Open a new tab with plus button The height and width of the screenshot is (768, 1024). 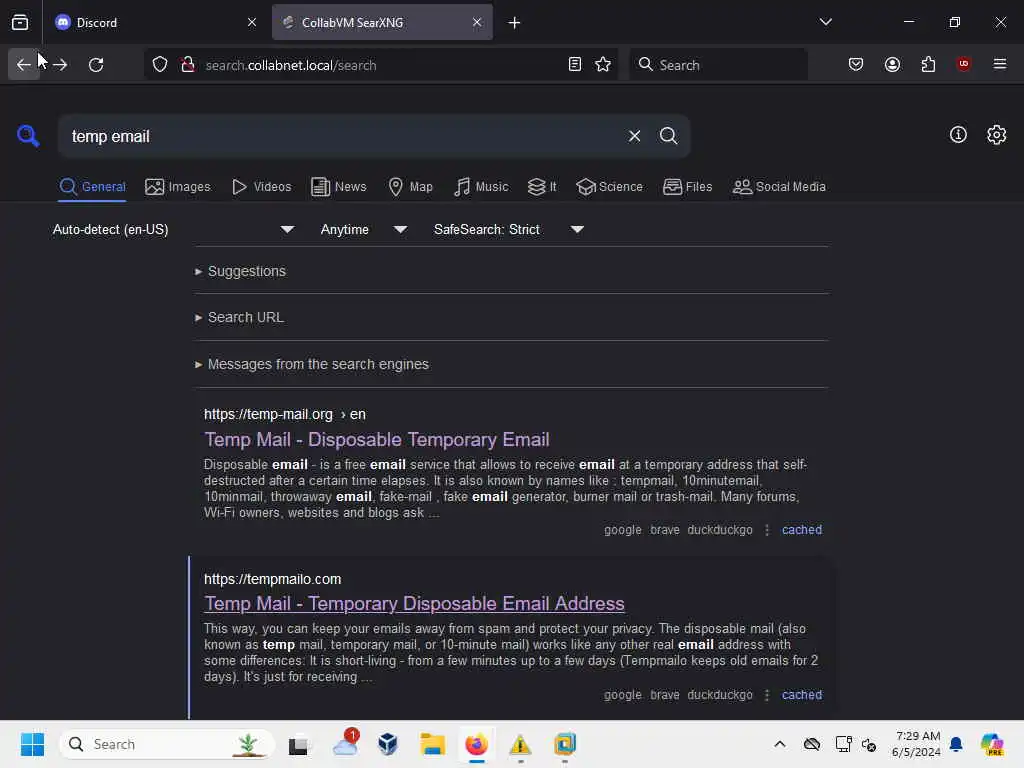[x=515, y=23]
